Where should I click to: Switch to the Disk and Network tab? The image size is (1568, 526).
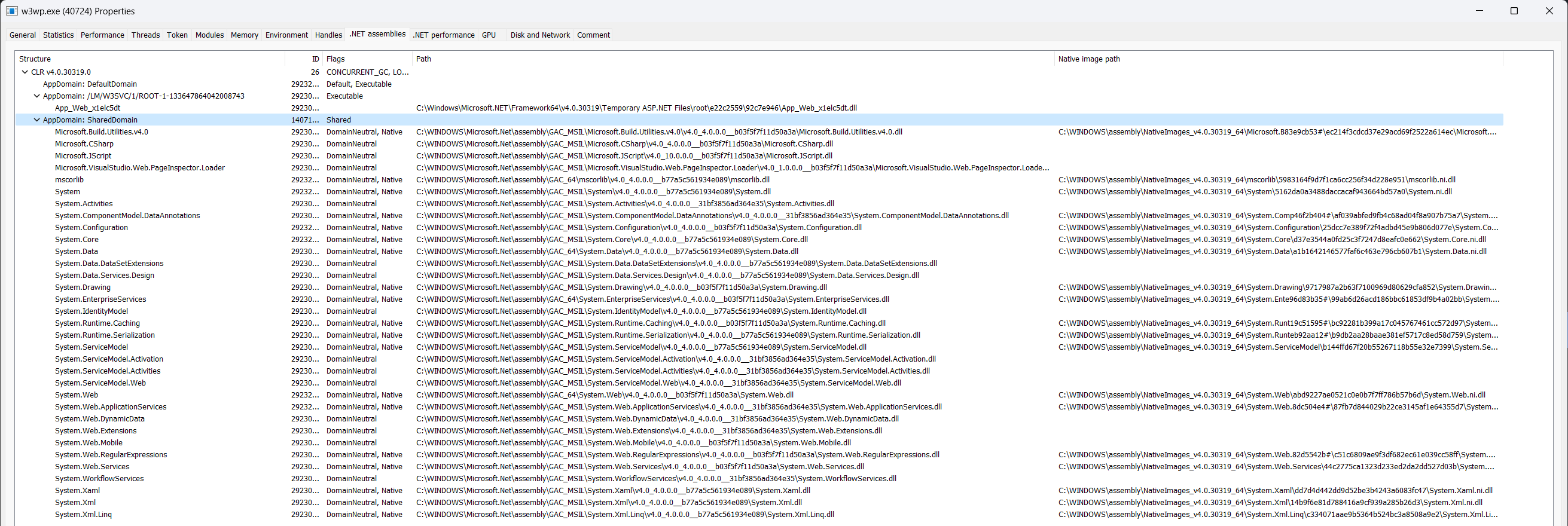(540, 35)
